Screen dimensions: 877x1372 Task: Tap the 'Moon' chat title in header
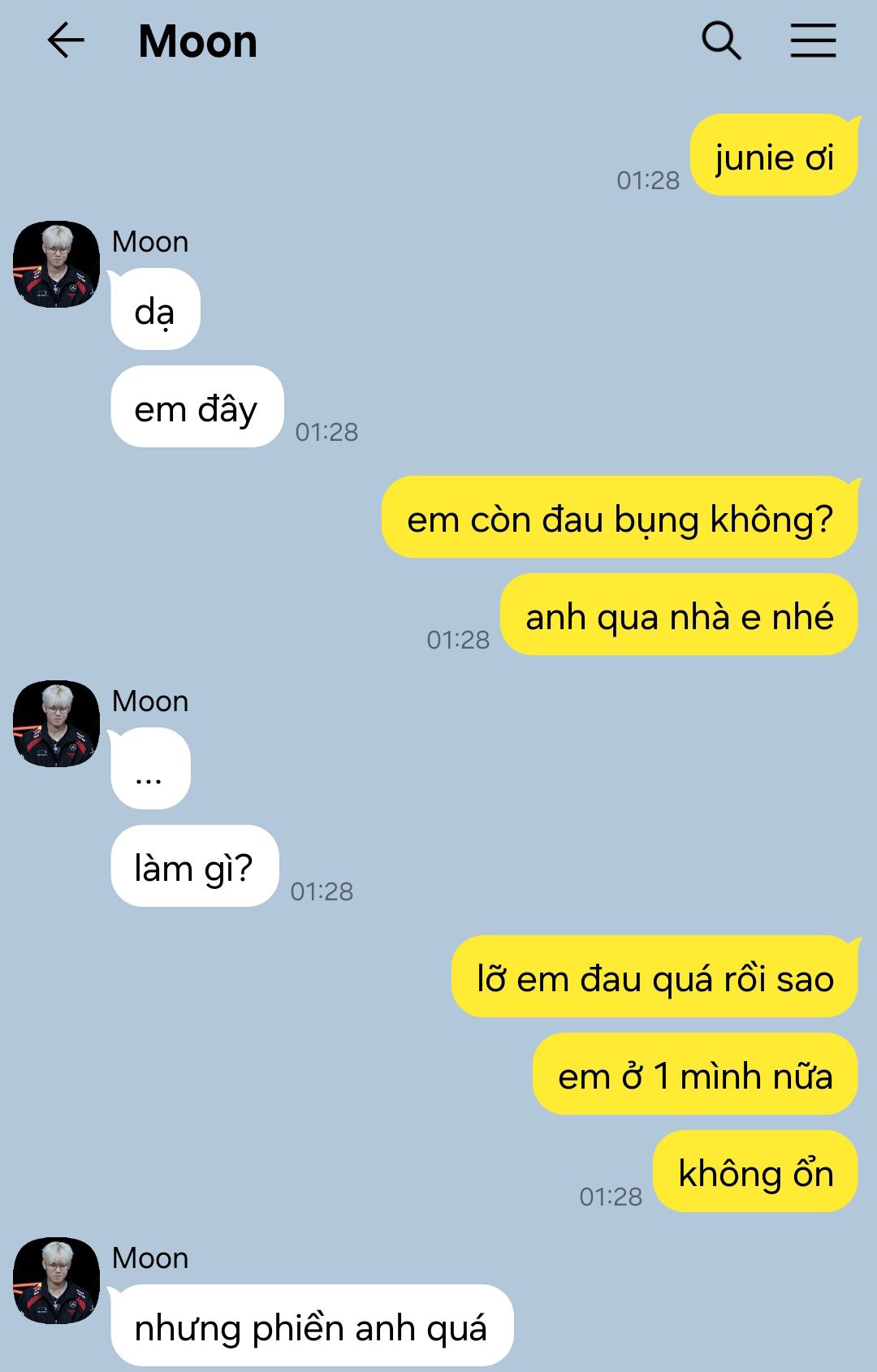pyautogui.click(x=197, y=41)
